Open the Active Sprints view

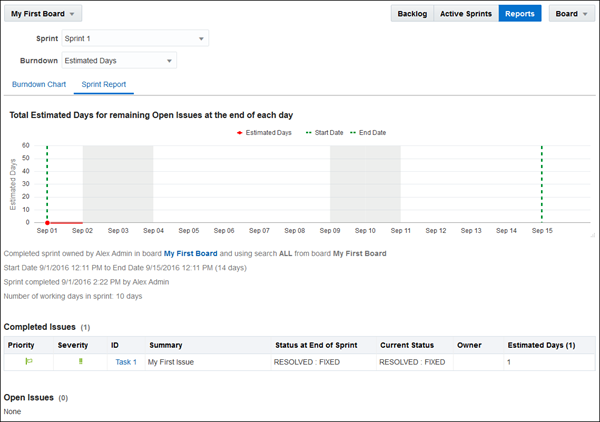click(x=466, y=14)
